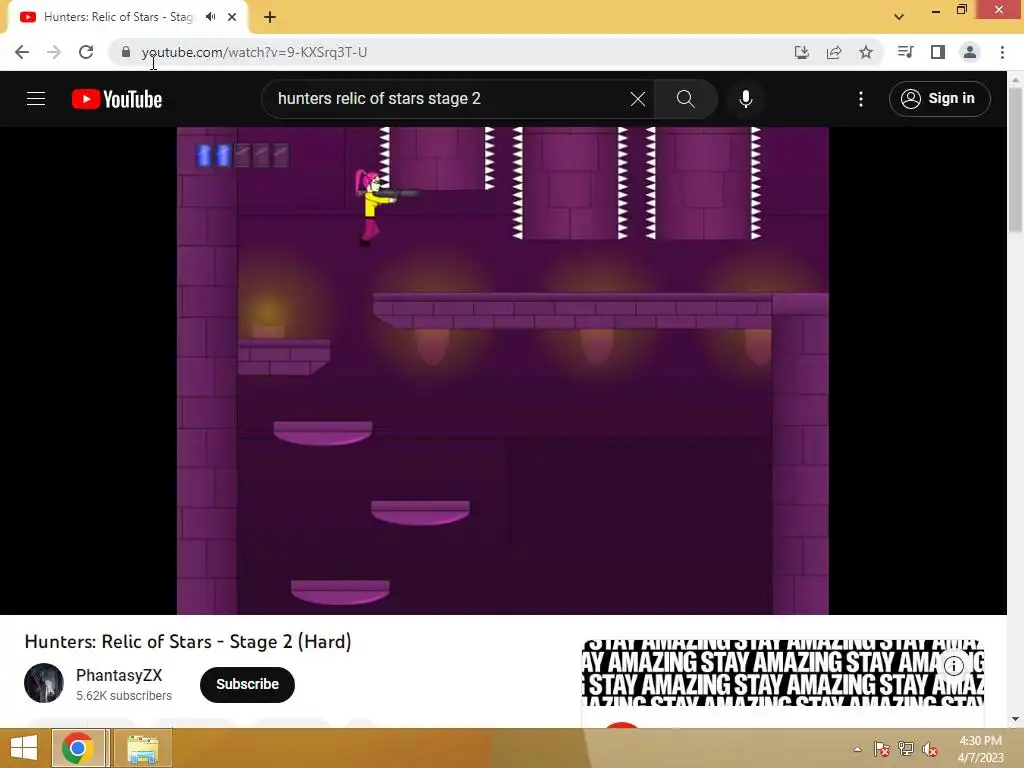Reload the page
1024x768 pixels.
point(86,52)
